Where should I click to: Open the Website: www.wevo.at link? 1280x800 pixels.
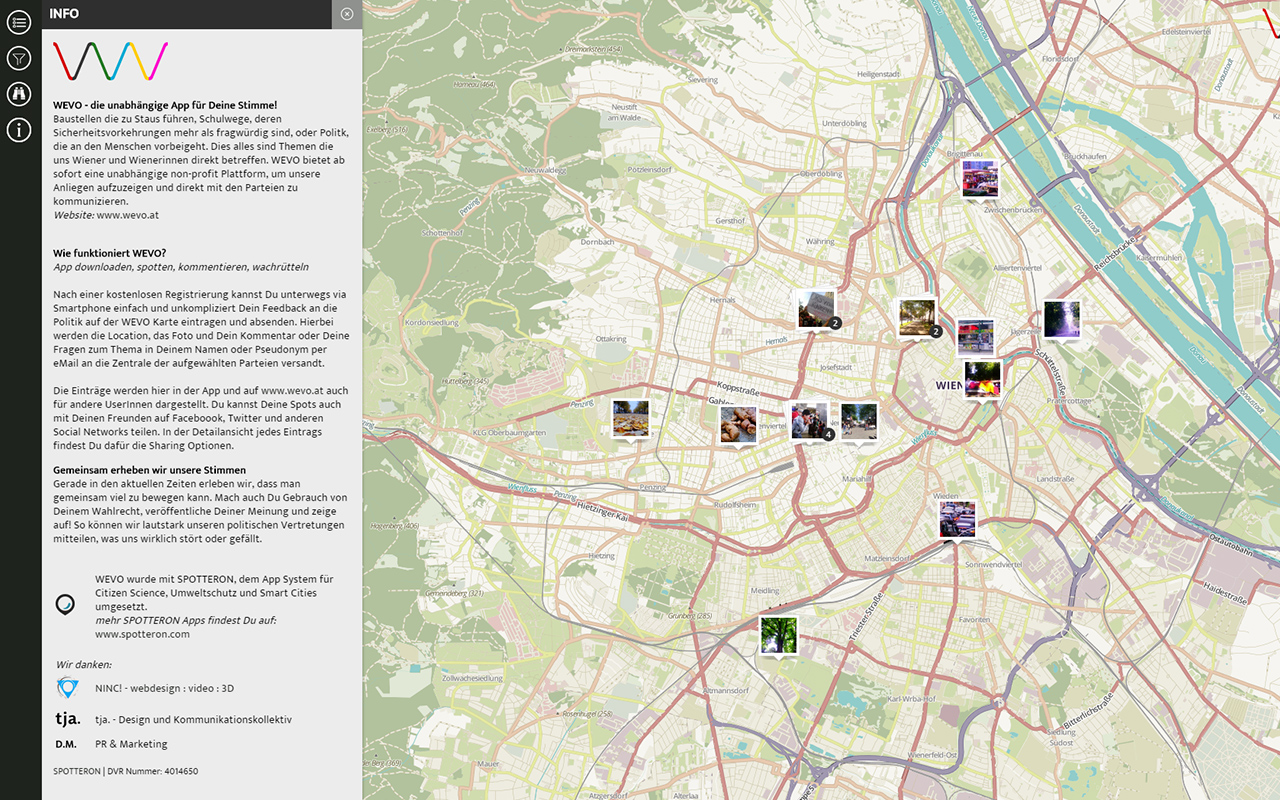(127, 215)
